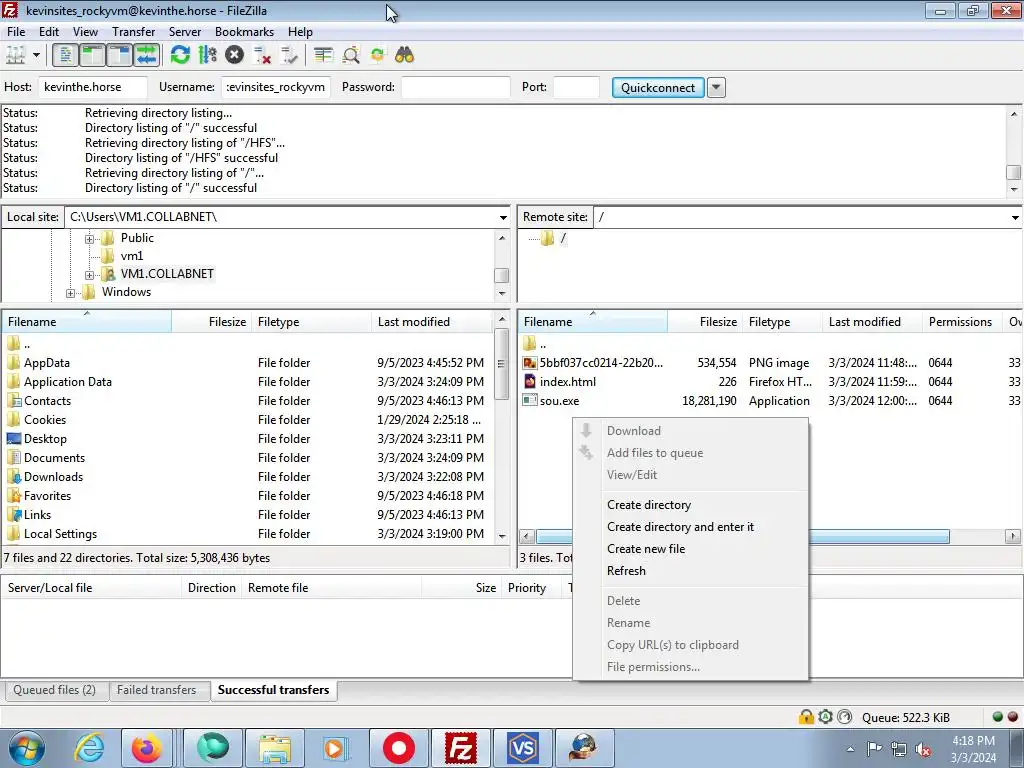
Task: Expand the Windows folder node
Action: pyautogui.click(x=71, y=293)
